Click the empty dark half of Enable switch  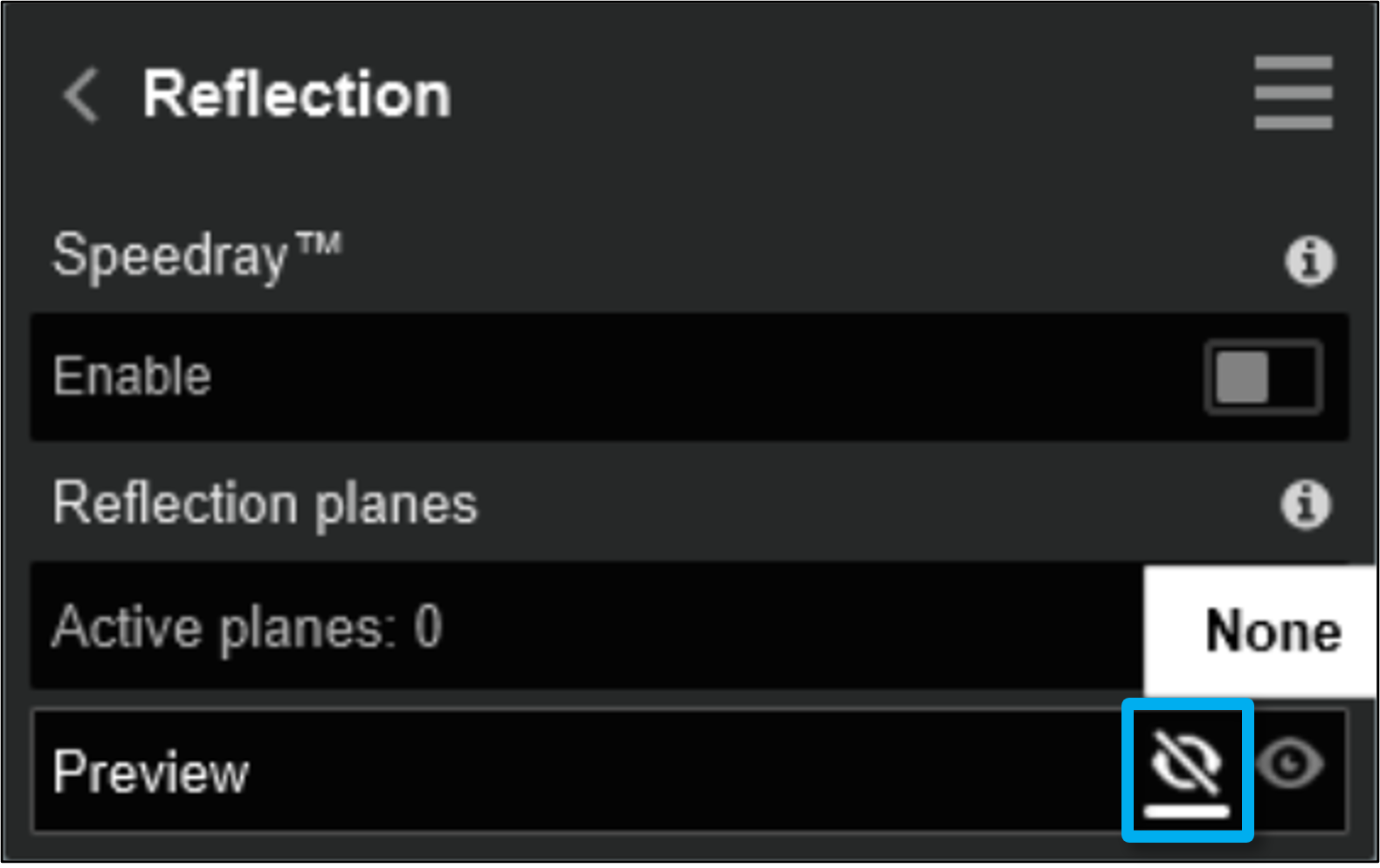tap(1294, 377)
